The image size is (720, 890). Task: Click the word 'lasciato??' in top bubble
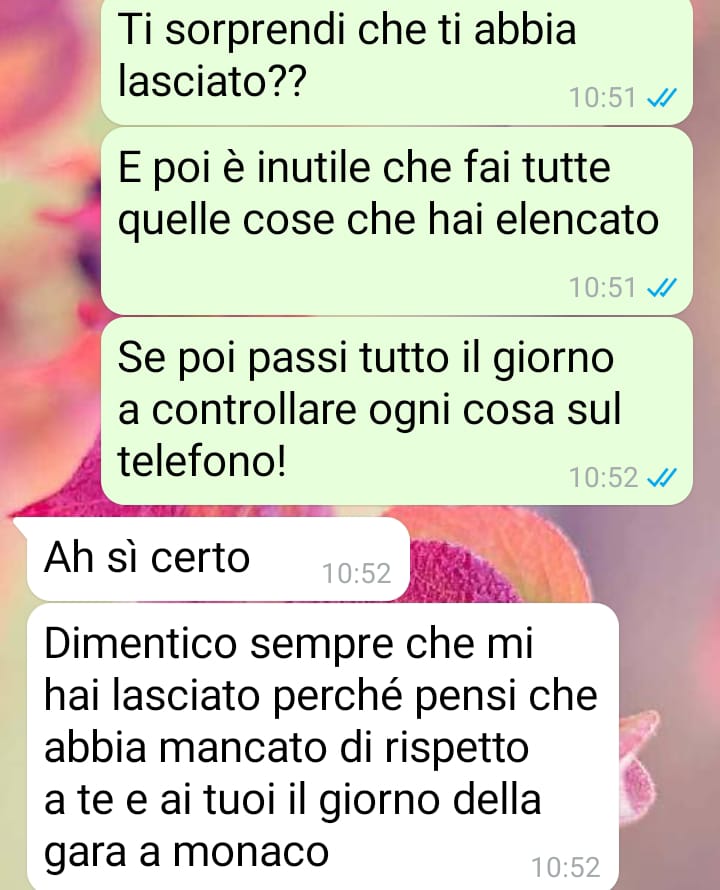212,81
